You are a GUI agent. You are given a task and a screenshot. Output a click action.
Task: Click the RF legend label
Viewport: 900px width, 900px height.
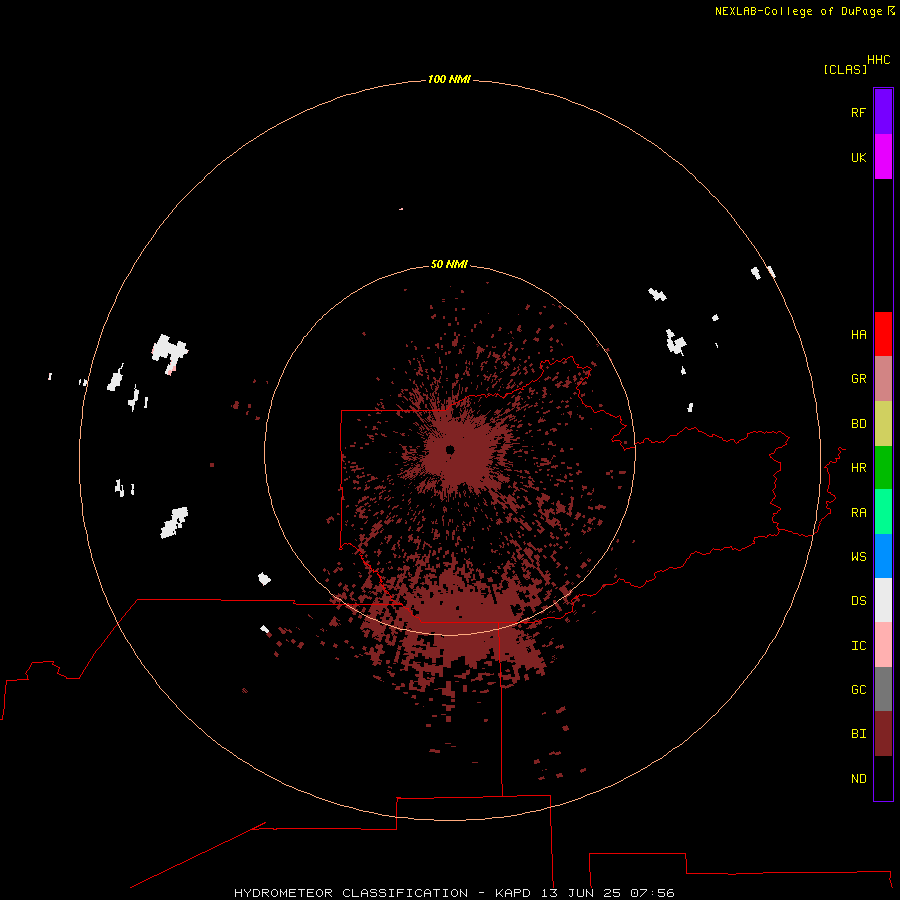(x=859, y=112)
